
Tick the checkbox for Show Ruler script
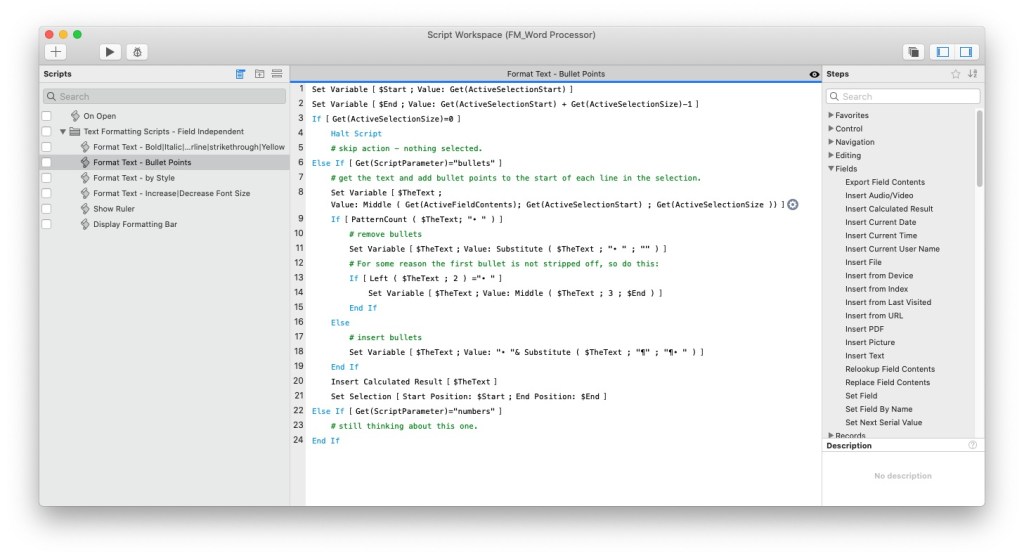[x=46, y=209]
